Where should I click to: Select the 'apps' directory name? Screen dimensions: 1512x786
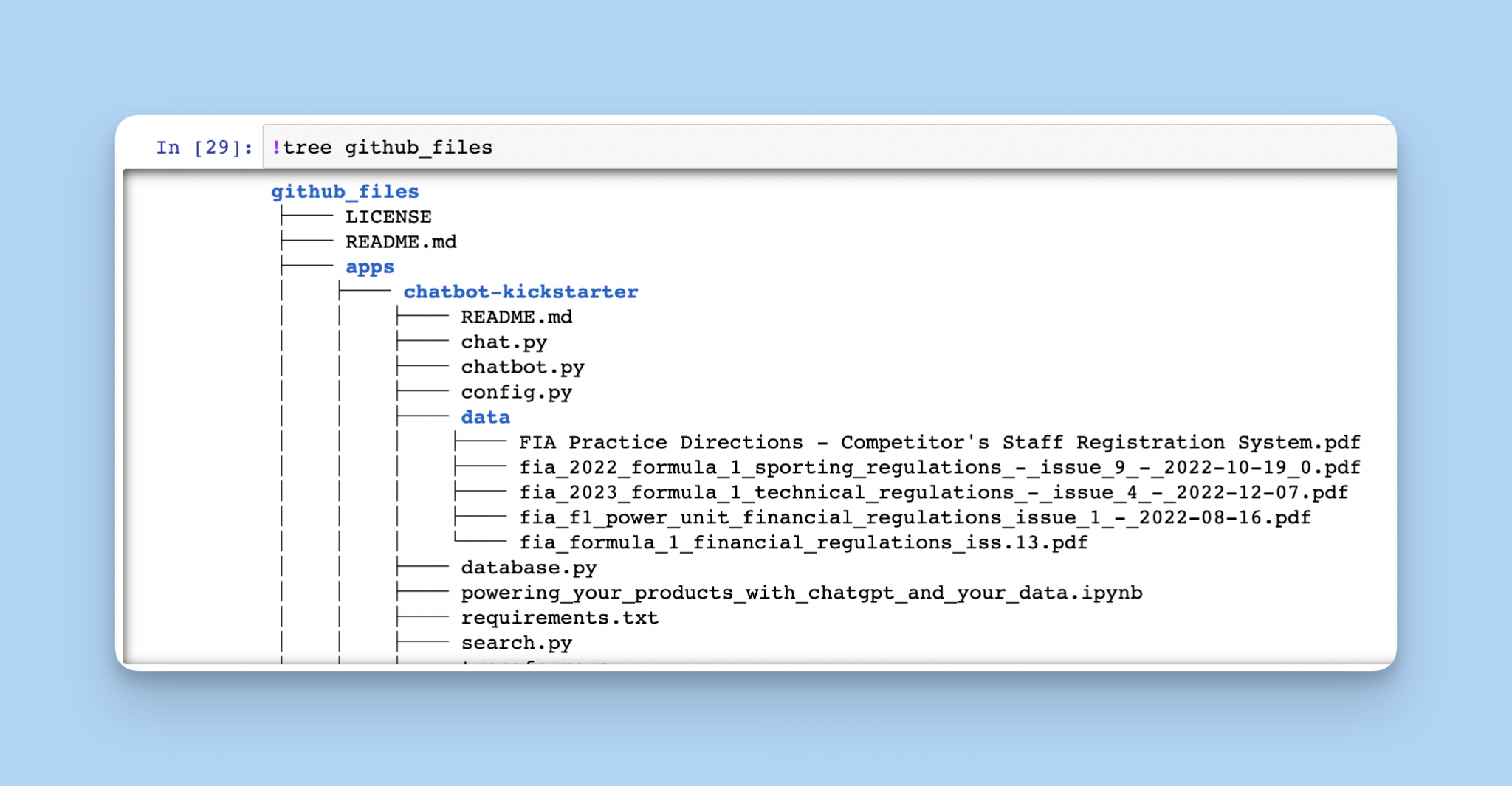(x=370, y=267)
